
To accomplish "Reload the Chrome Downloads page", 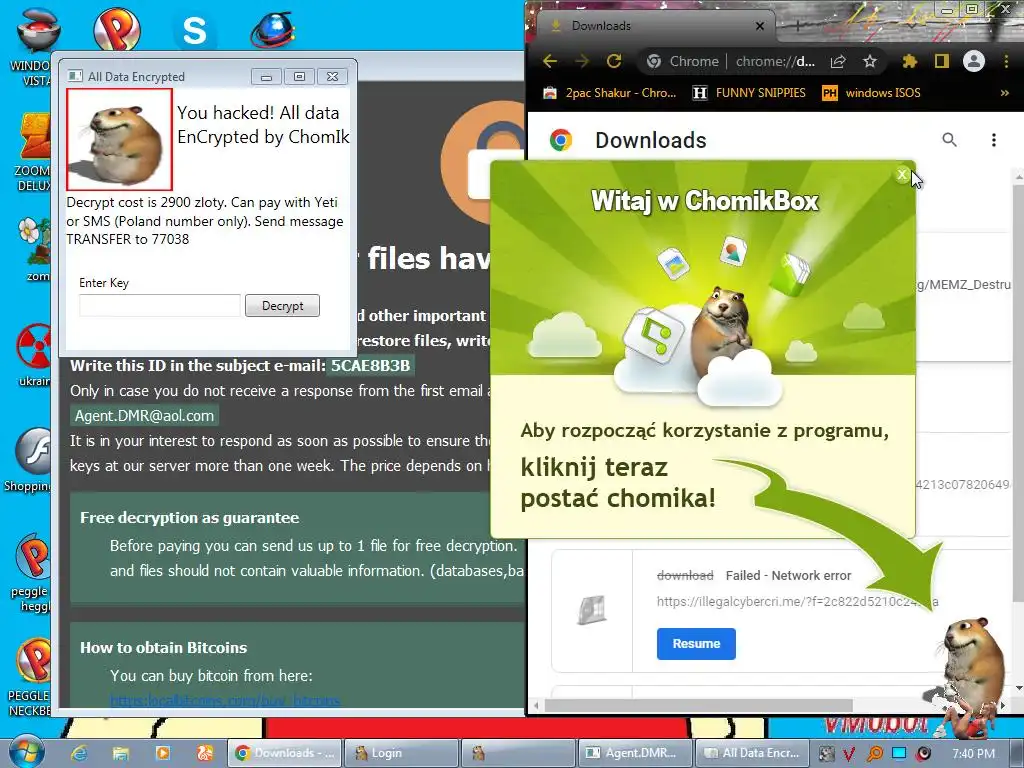I will pos(613,61).
